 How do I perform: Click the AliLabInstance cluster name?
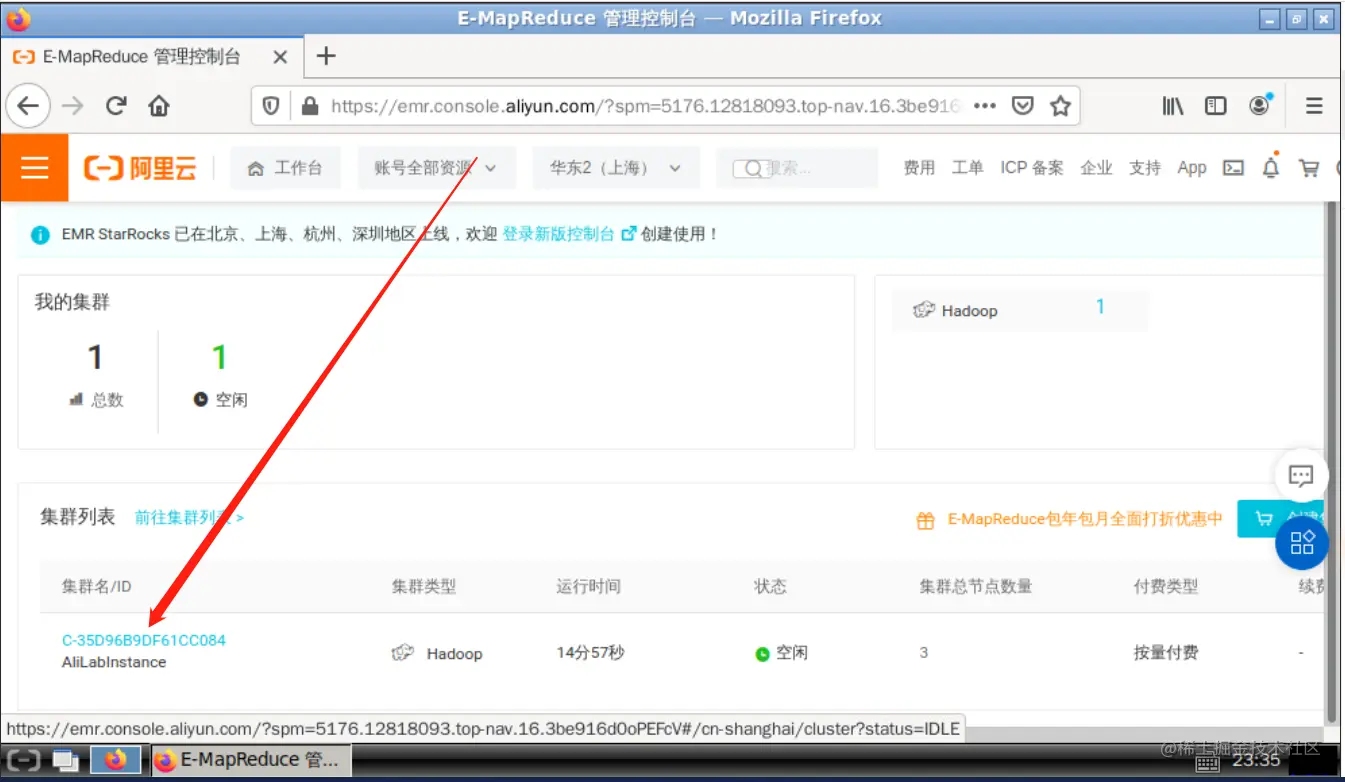(x=114, y=662)
